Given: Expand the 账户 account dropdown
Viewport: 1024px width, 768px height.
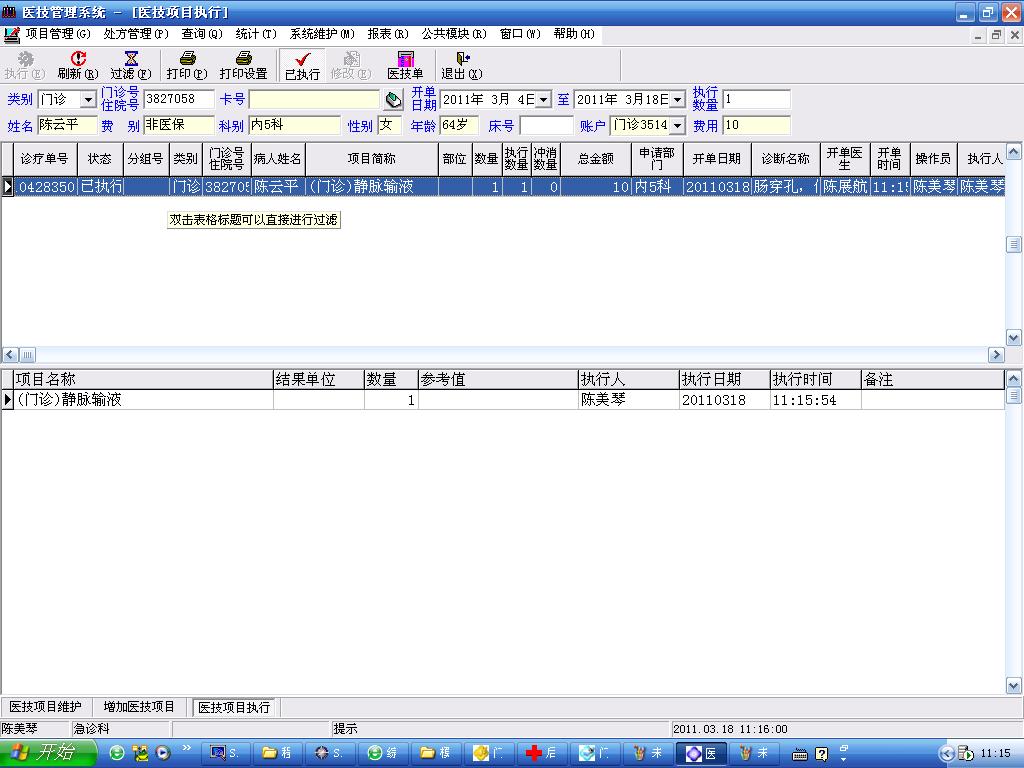Looking at the screenshot, I should coord(677,126).
